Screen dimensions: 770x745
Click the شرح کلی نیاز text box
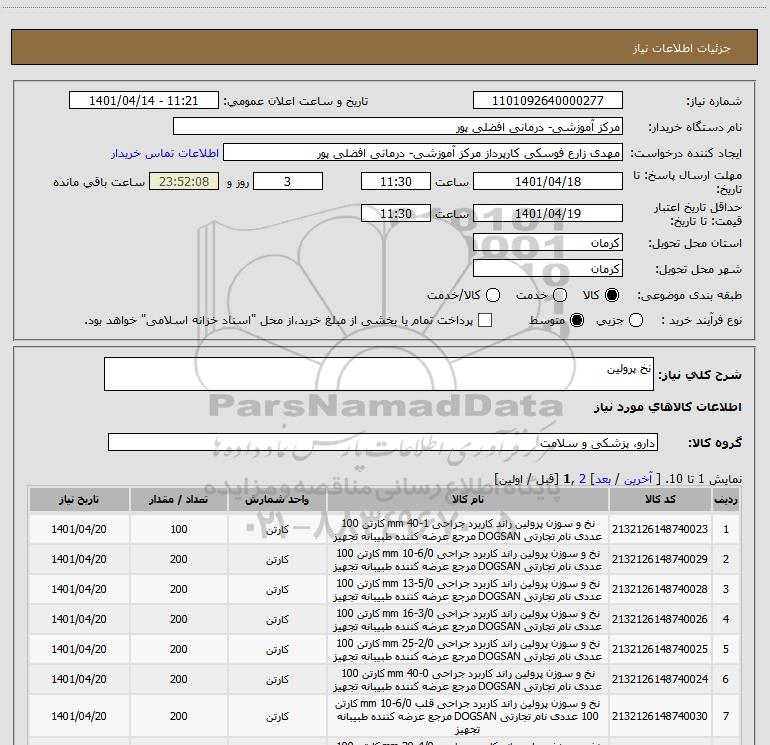pos(379,374)
